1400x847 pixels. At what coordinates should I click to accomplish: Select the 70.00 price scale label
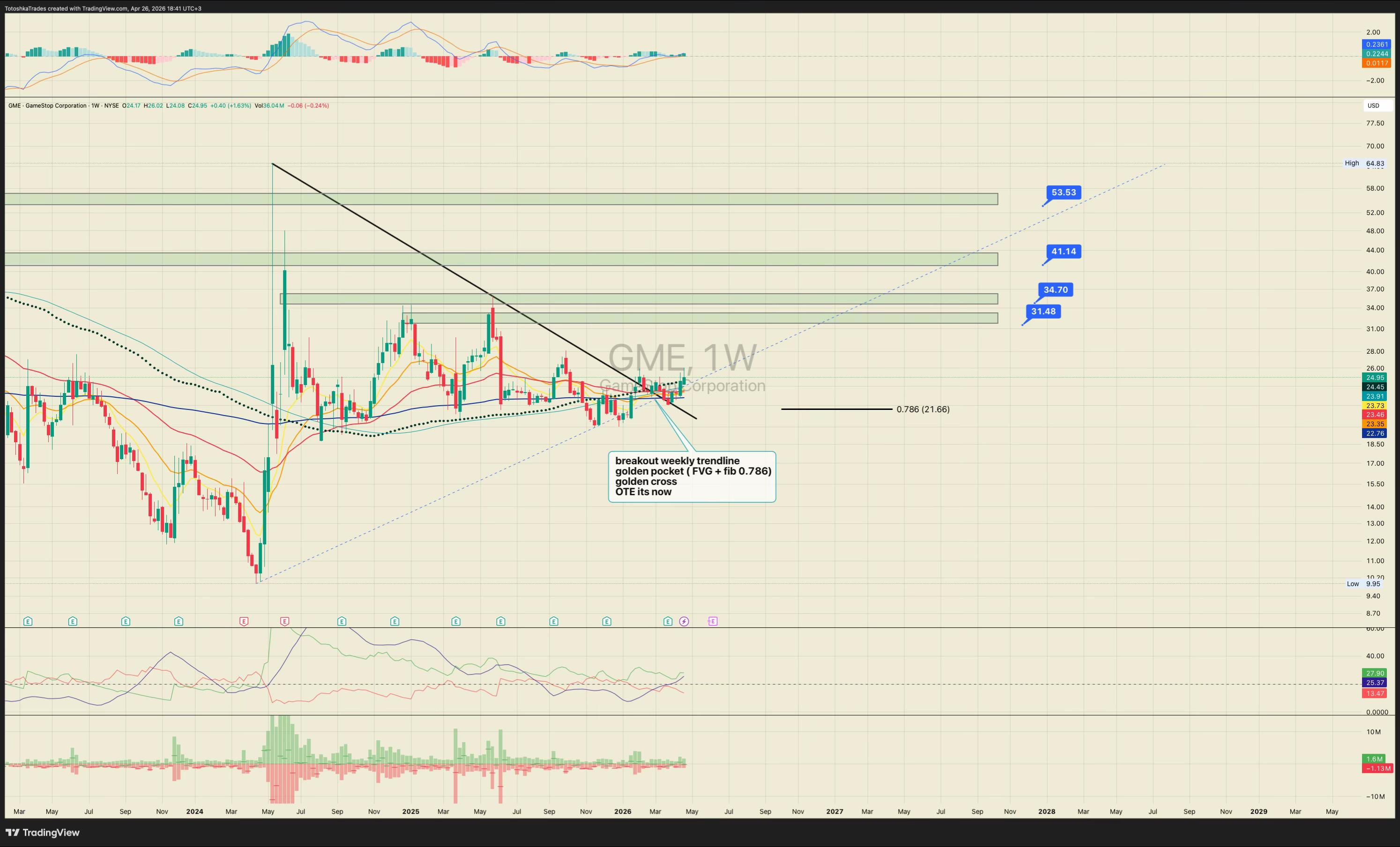pos(1375,146)
